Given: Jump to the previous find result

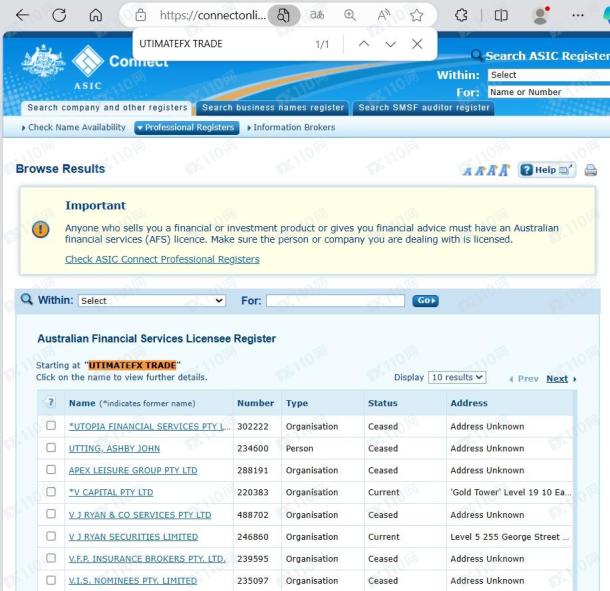Looking at the screenshot, I should coord(364,44).
